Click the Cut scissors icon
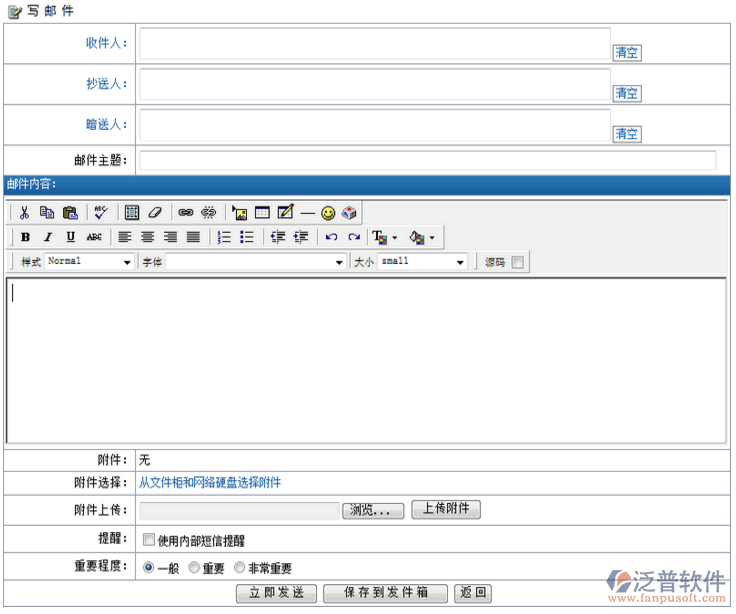736x614 pixels. click(24, 213)
